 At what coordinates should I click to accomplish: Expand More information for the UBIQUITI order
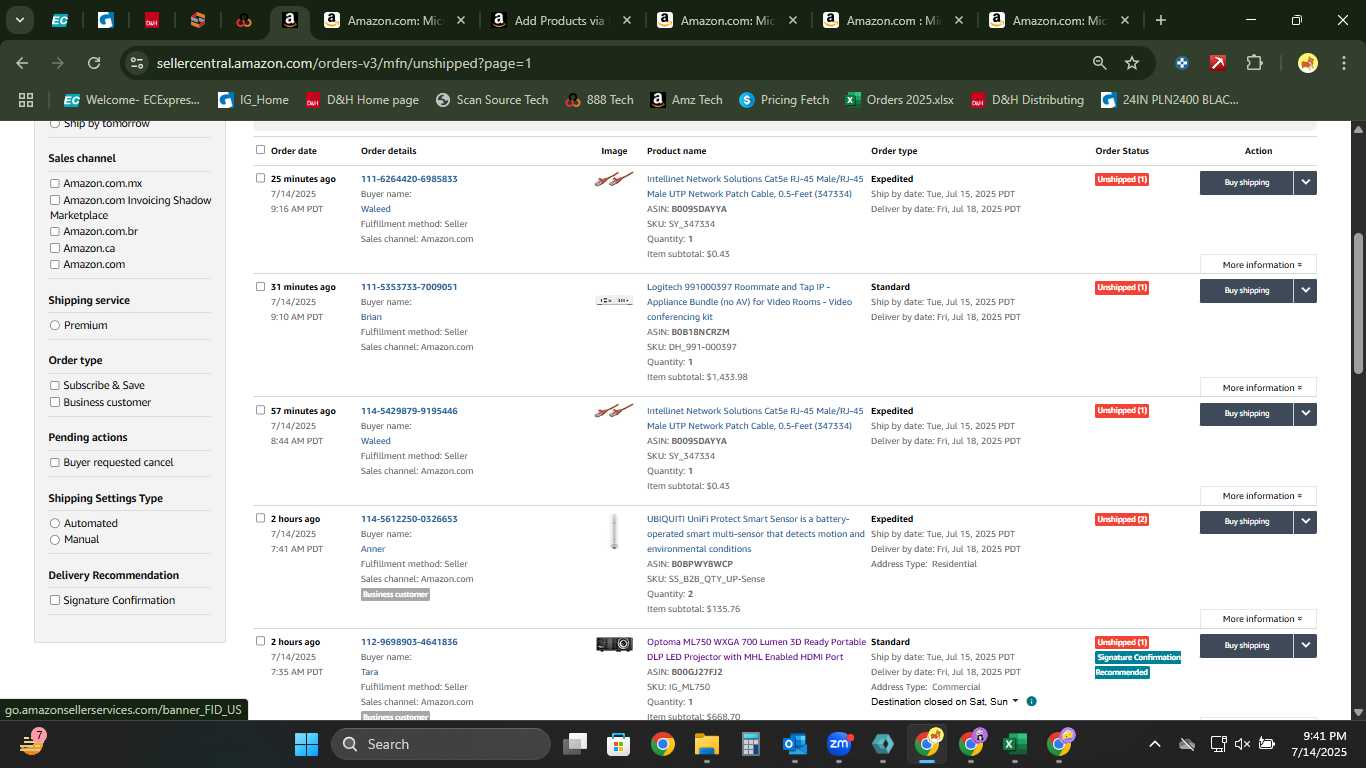point(1258,619)
